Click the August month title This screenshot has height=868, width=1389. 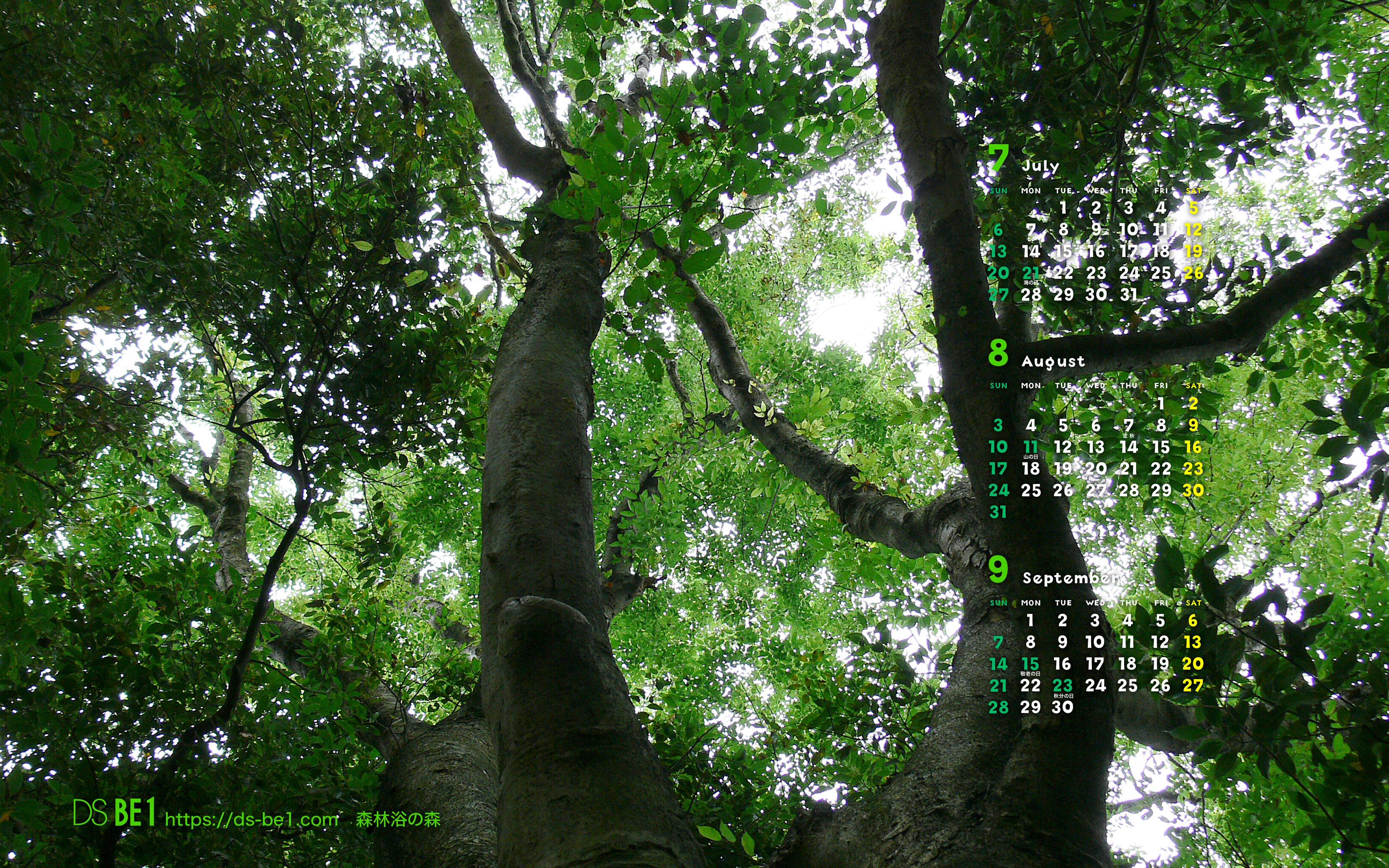coord(1053,361)
